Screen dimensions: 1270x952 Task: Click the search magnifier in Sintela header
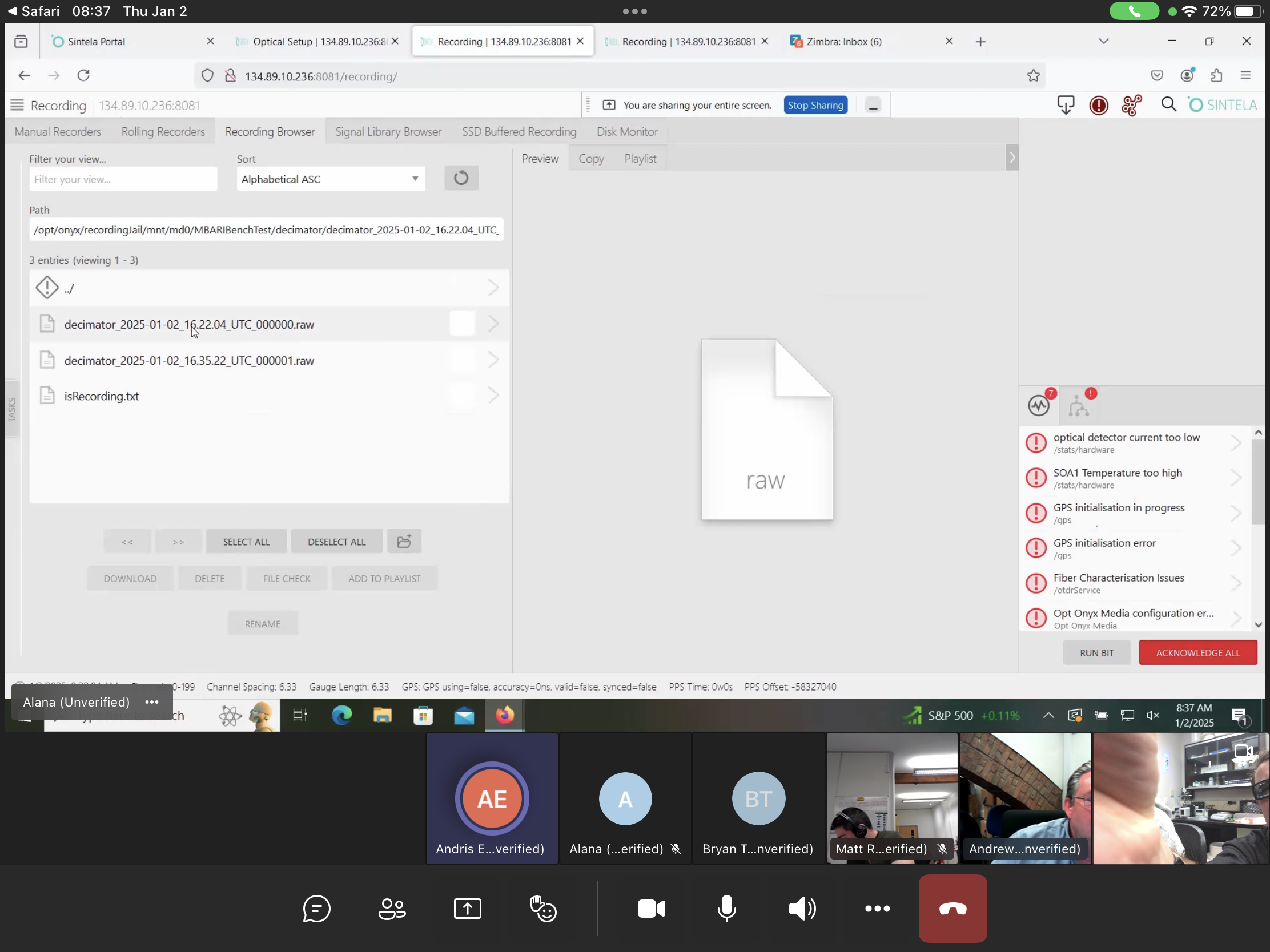[x=1168, y=105]
